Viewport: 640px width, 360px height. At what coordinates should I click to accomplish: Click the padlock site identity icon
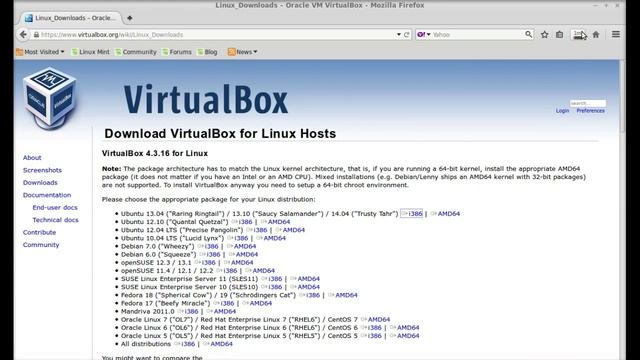tap(36, 35)
